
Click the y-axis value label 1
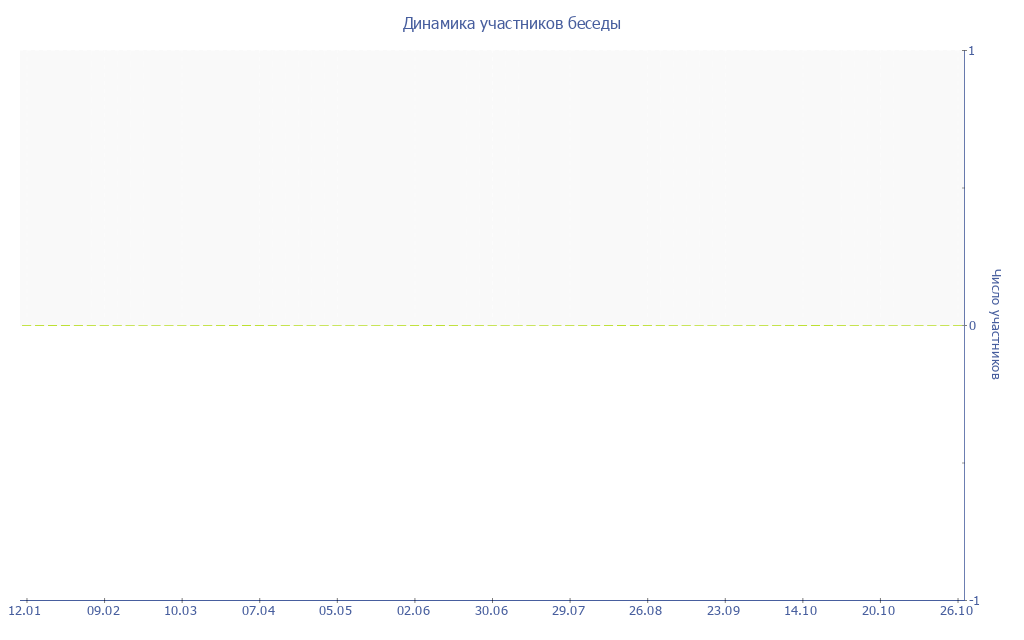coord(971,51)
